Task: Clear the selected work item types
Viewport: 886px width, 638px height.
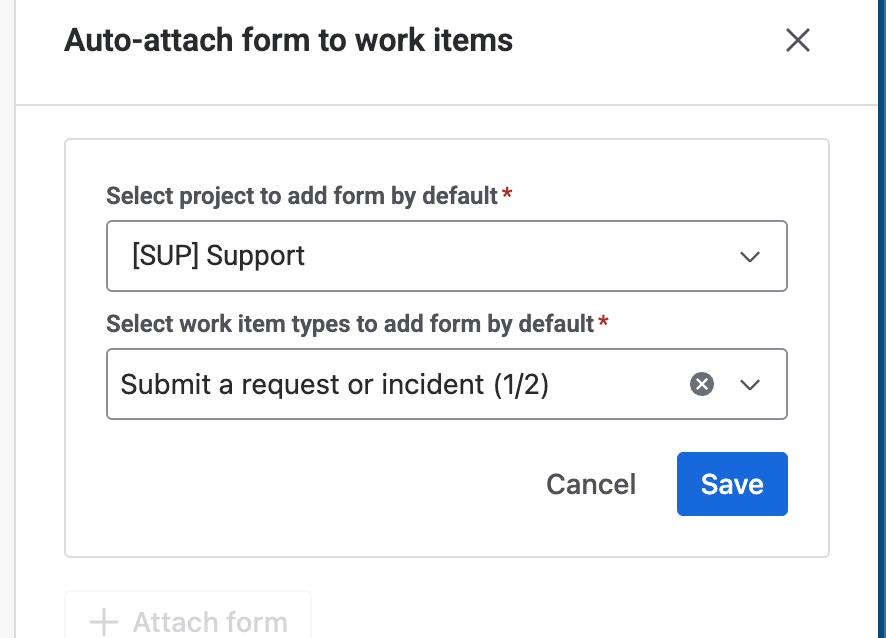Action: (x=702, y=384)
